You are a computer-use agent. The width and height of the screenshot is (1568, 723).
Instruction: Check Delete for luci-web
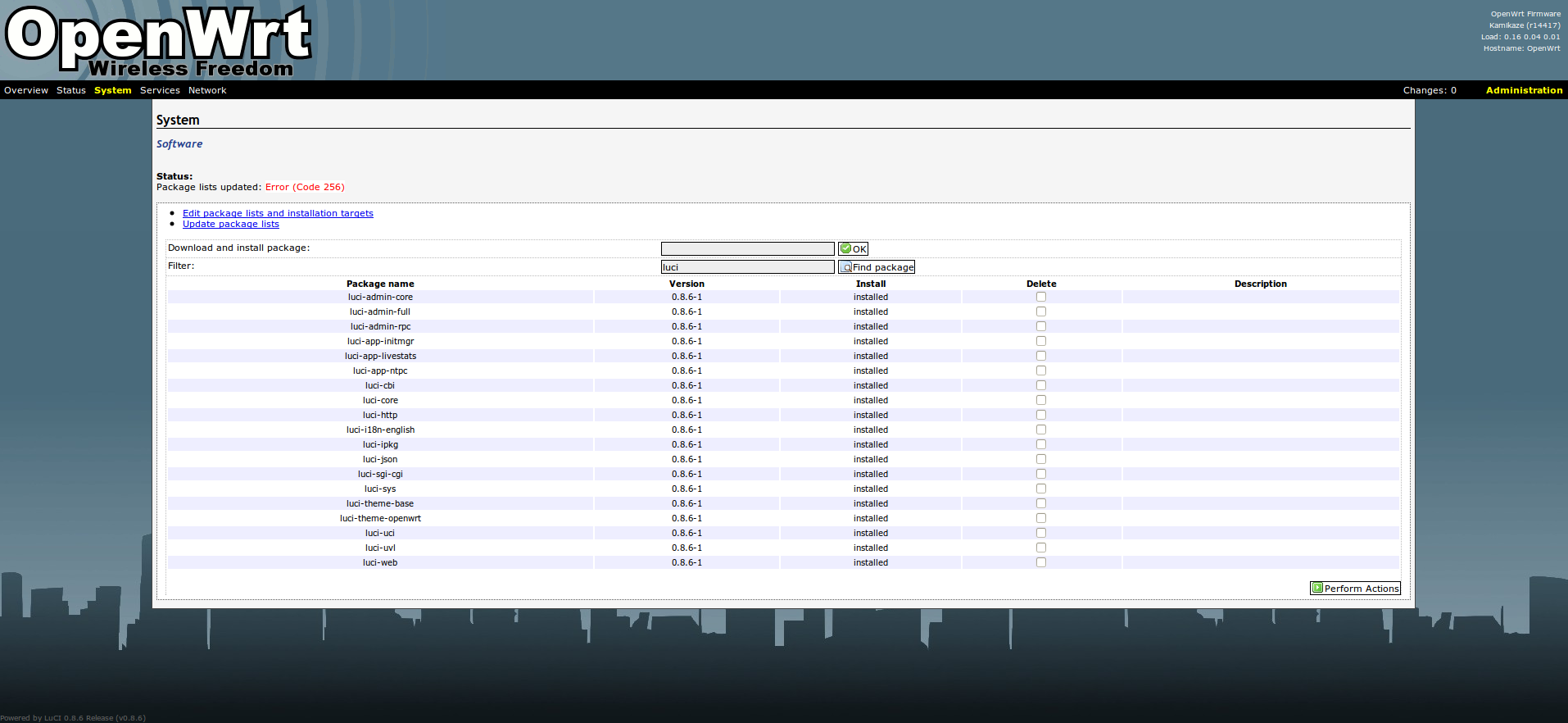point(1041,562)
